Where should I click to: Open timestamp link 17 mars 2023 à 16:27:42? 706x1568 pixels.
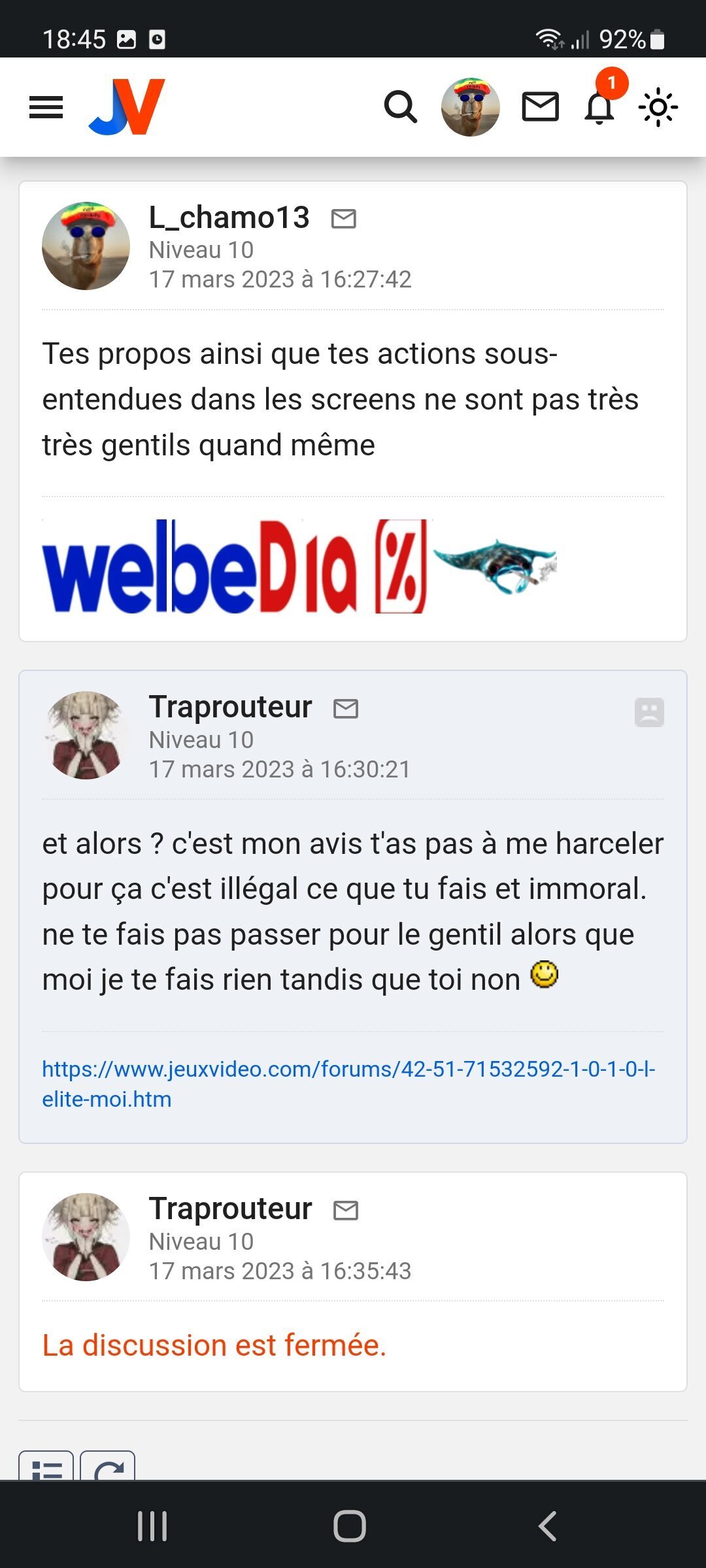point(280,280)
